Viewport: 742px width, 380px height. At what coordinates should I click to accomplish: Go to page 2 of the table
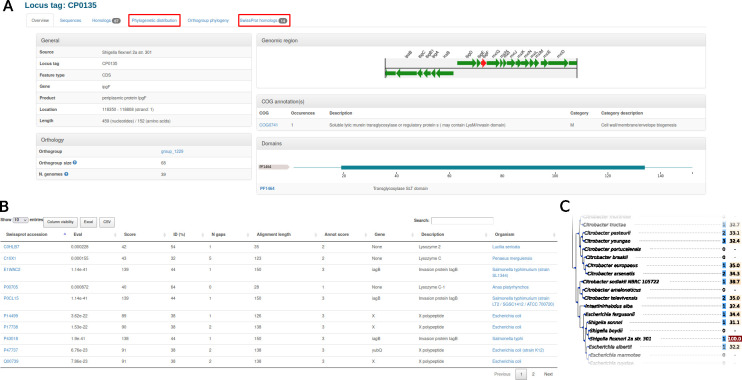point(533,374)
